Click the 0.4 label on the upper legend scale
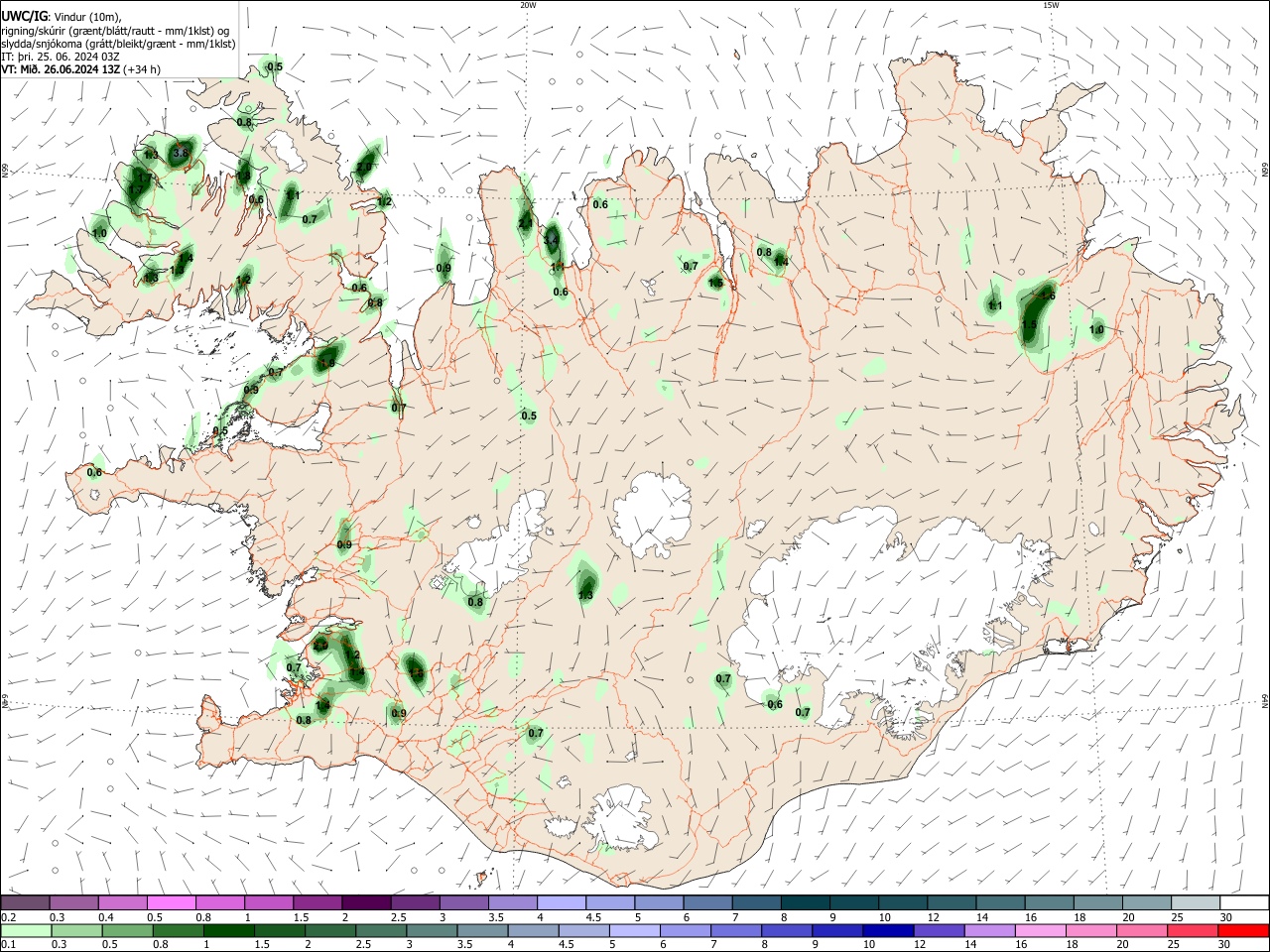 point(106,917)
